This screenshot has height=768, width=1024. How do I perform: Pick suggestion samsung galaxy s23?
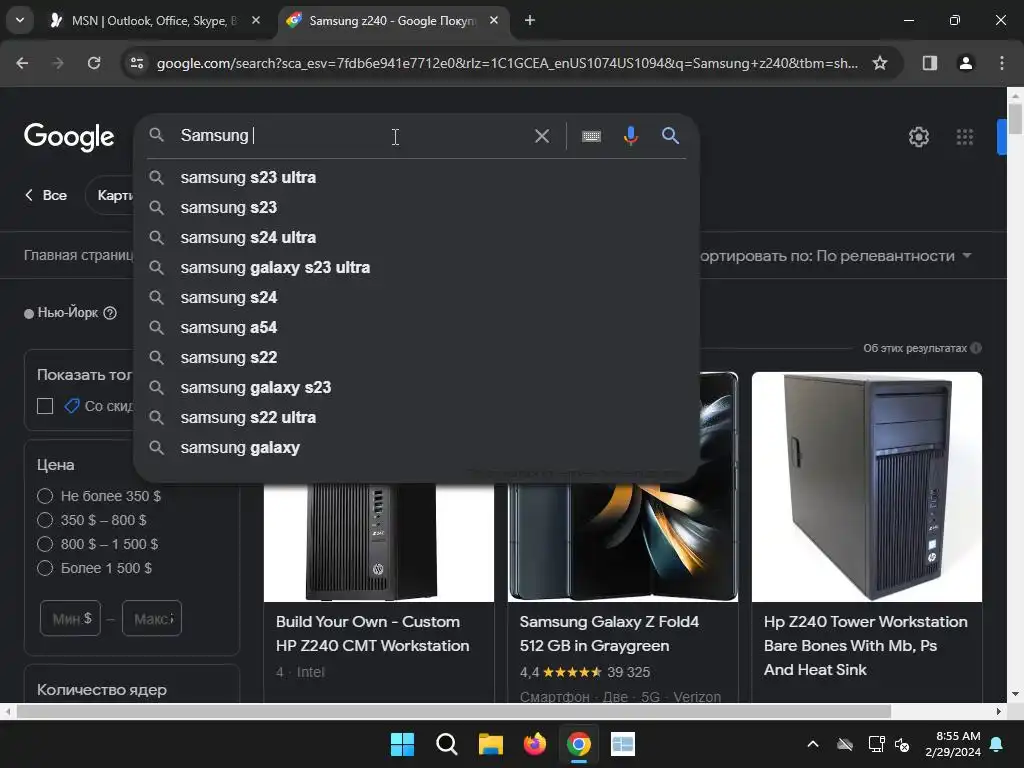416,388
